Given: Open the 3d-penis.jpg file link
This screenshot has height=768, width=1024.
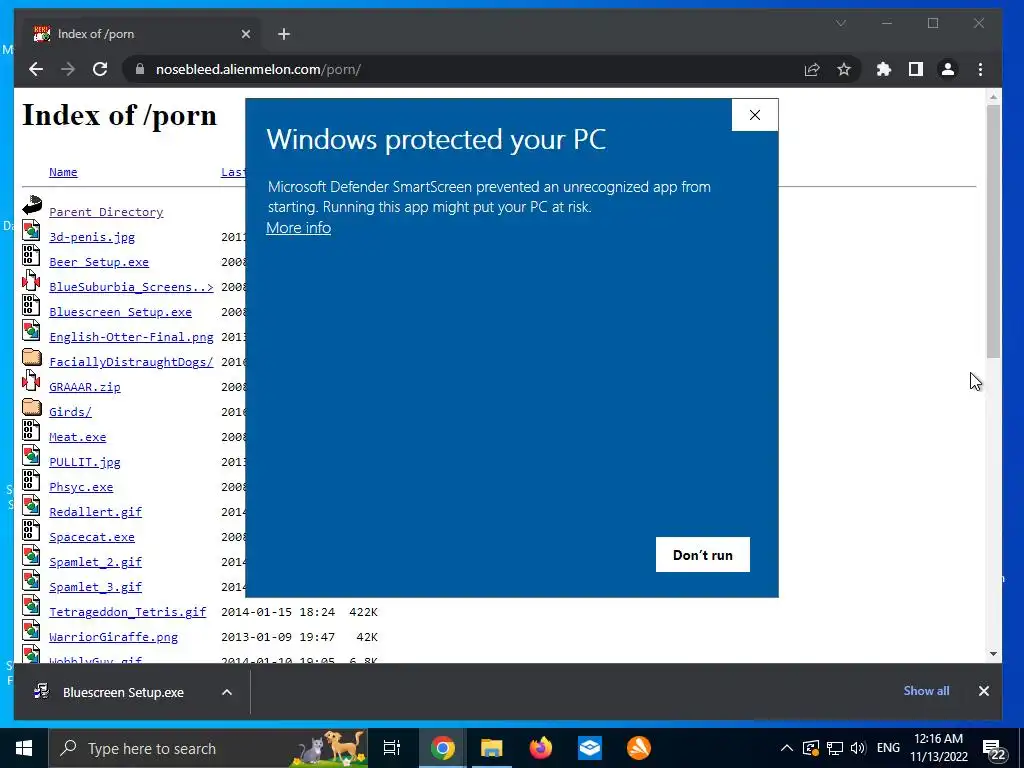Looking at the screenshot, I should (92, 237).
